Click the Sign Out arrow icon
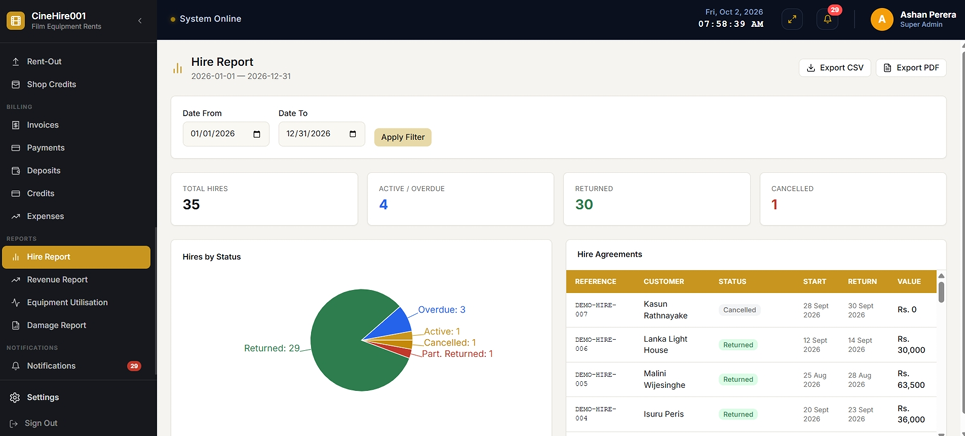Viewport: 965px width, 436px height. [14, 424]
